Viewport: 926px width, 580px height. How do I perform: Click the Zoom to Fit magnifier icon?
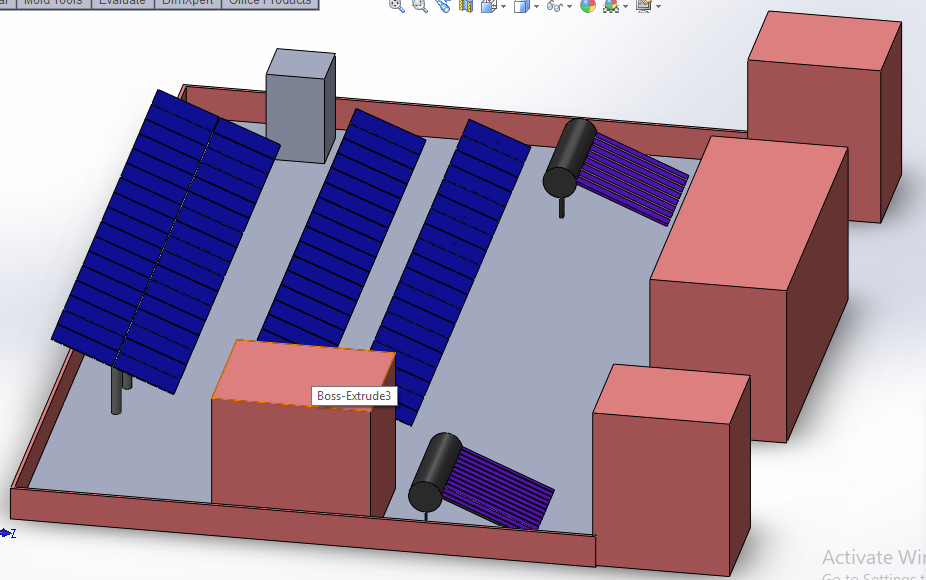point(397,5)
